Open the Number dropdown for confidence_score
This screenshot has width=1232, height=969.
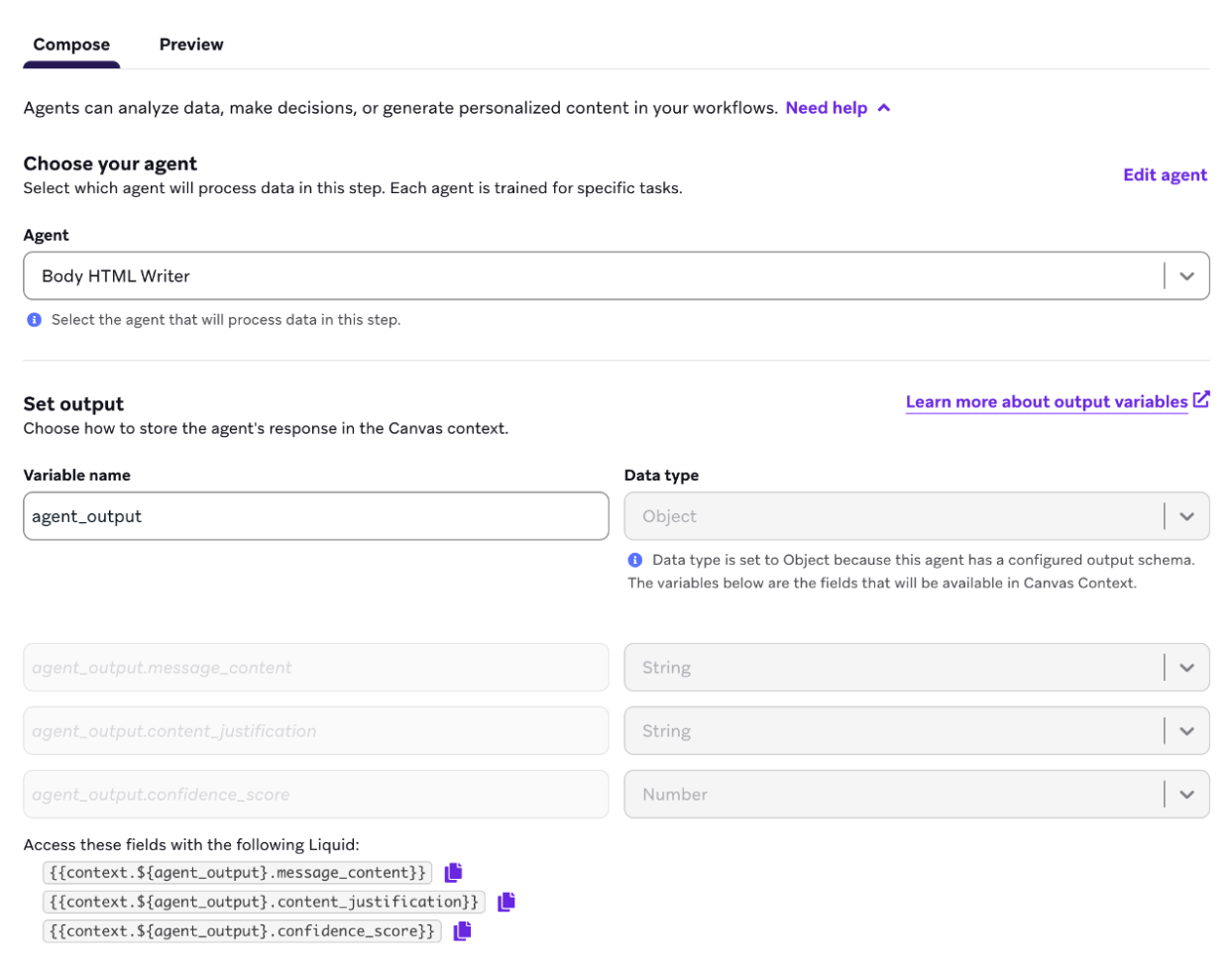click(1186, 794)
